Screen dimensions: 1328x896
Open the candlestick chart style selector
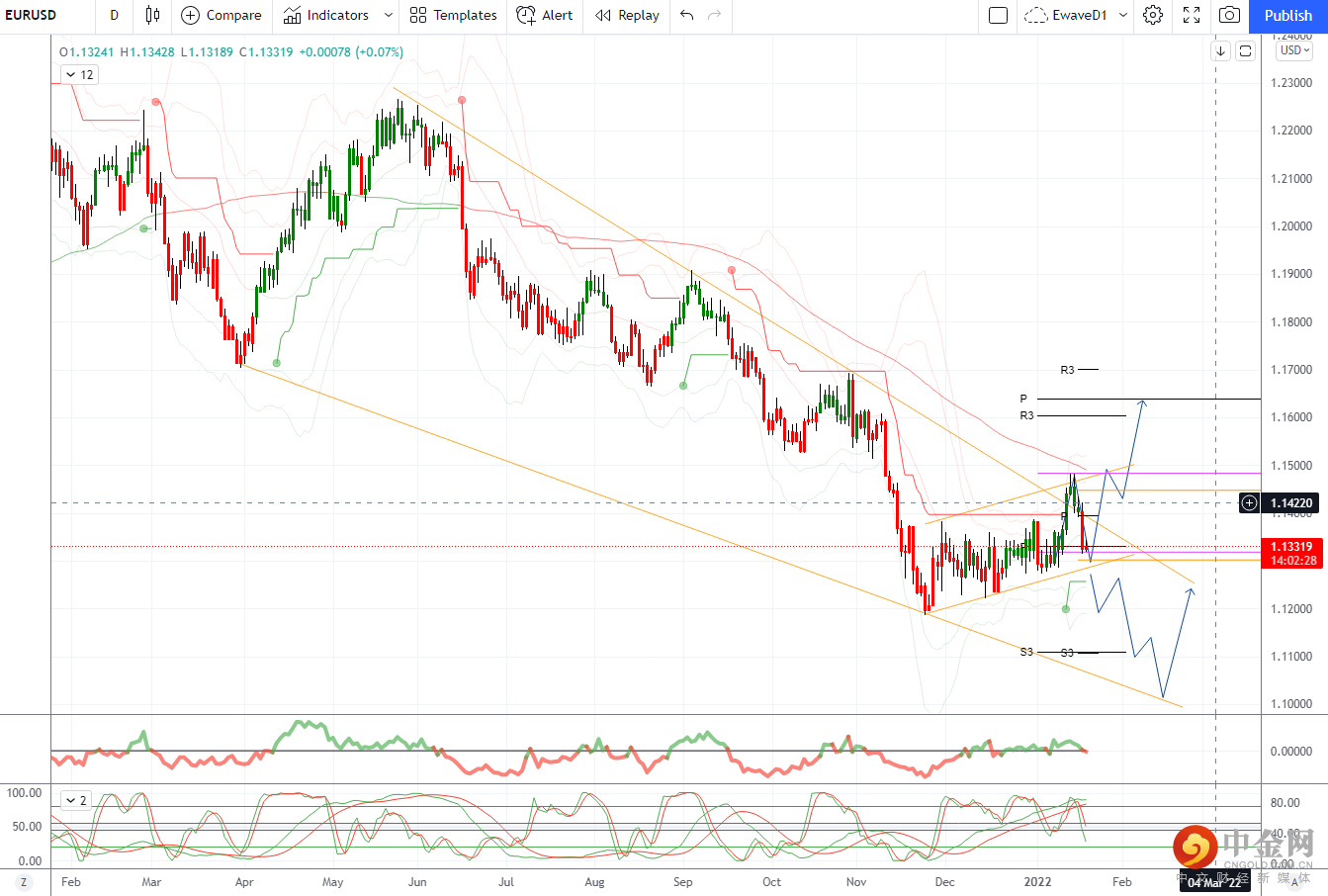151,15
